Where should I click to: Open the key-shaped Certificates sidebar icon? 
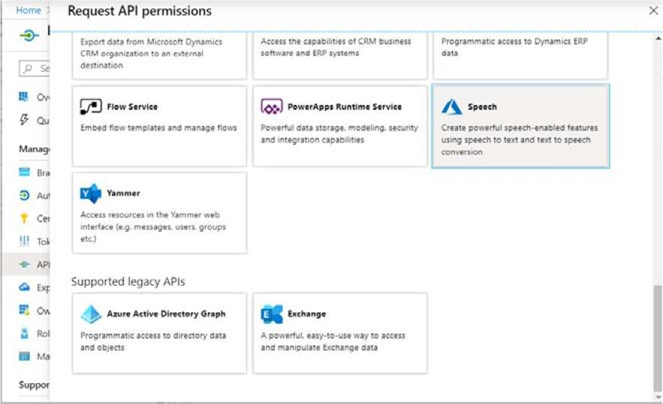coord(24,218)
